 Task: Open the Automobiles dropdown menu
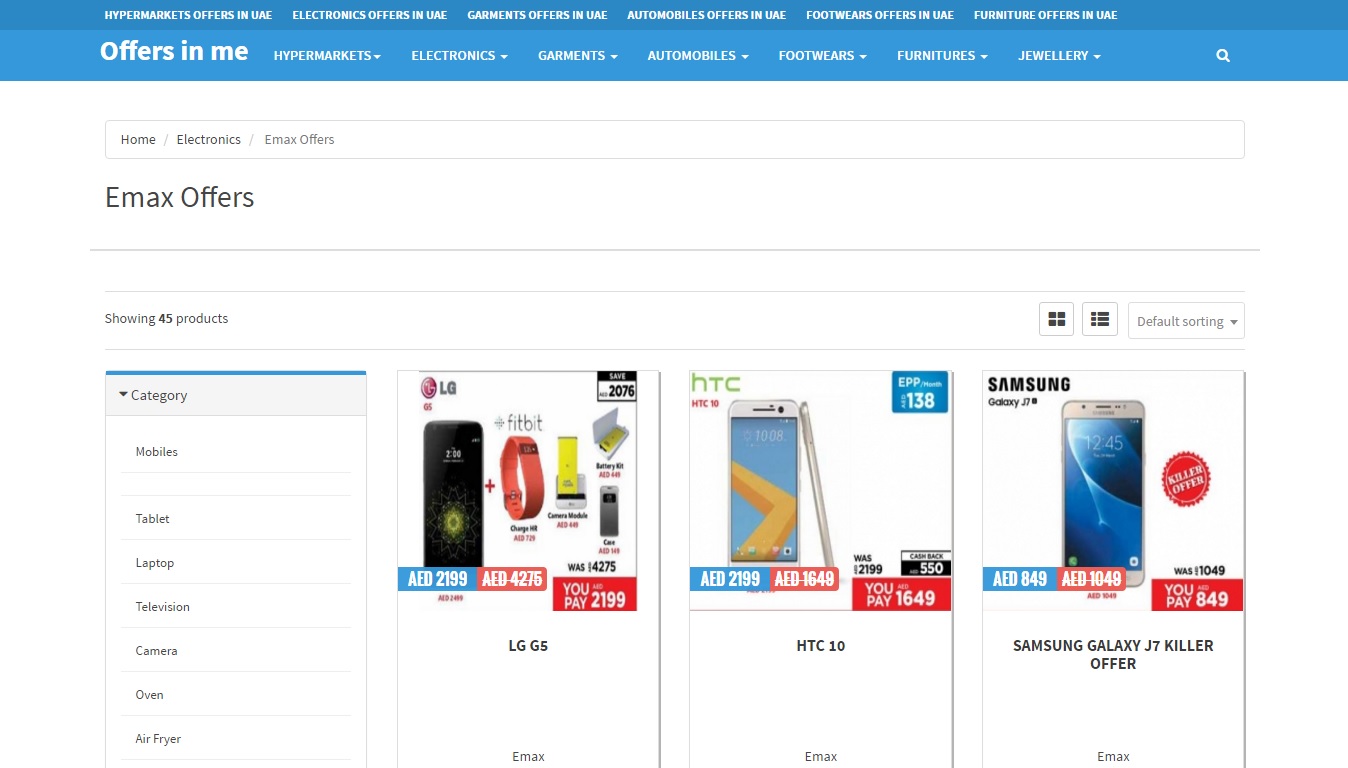[x=698, y=56]
